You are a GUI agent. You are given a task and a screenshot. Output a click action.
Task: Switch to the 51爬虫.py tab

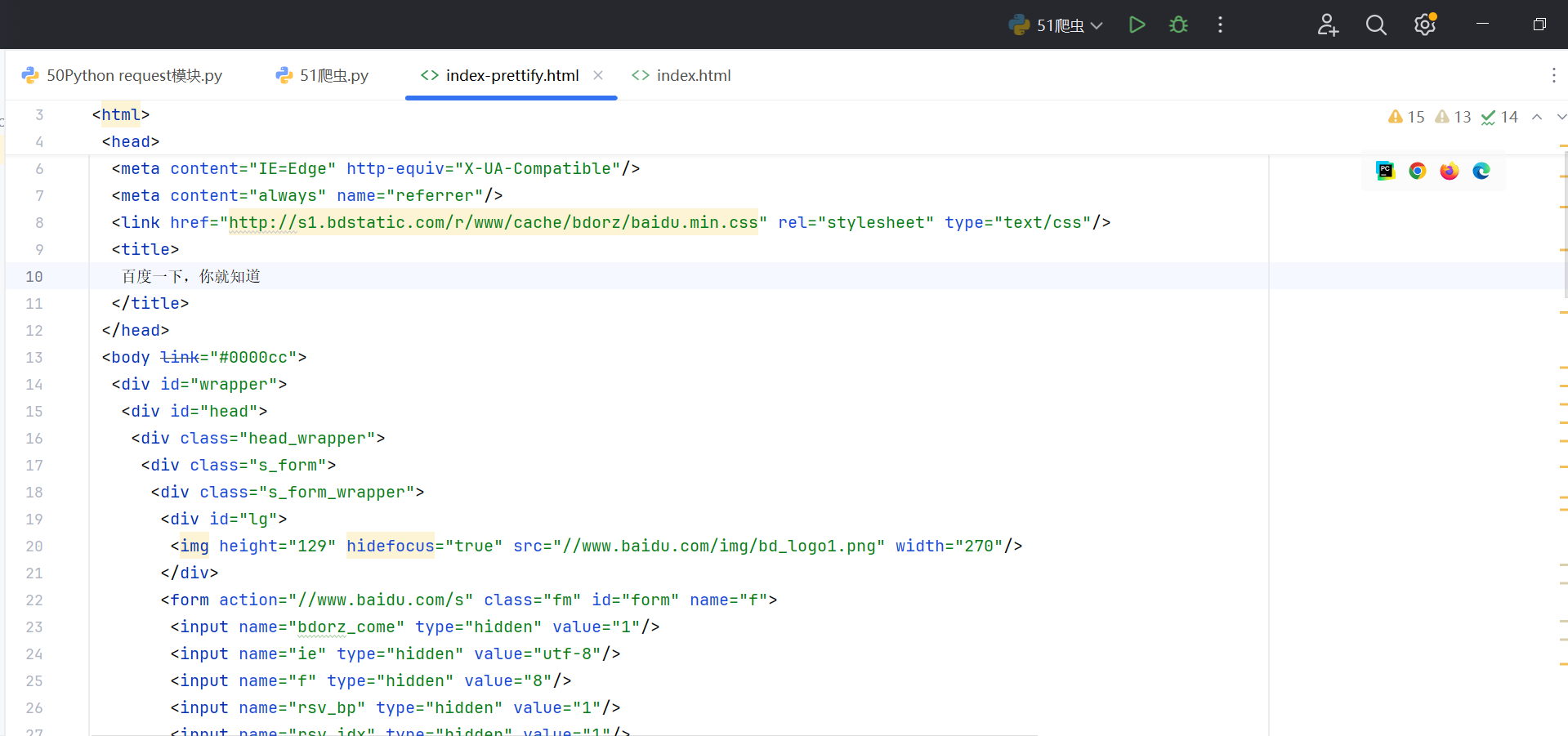click(x=323, y=75)
